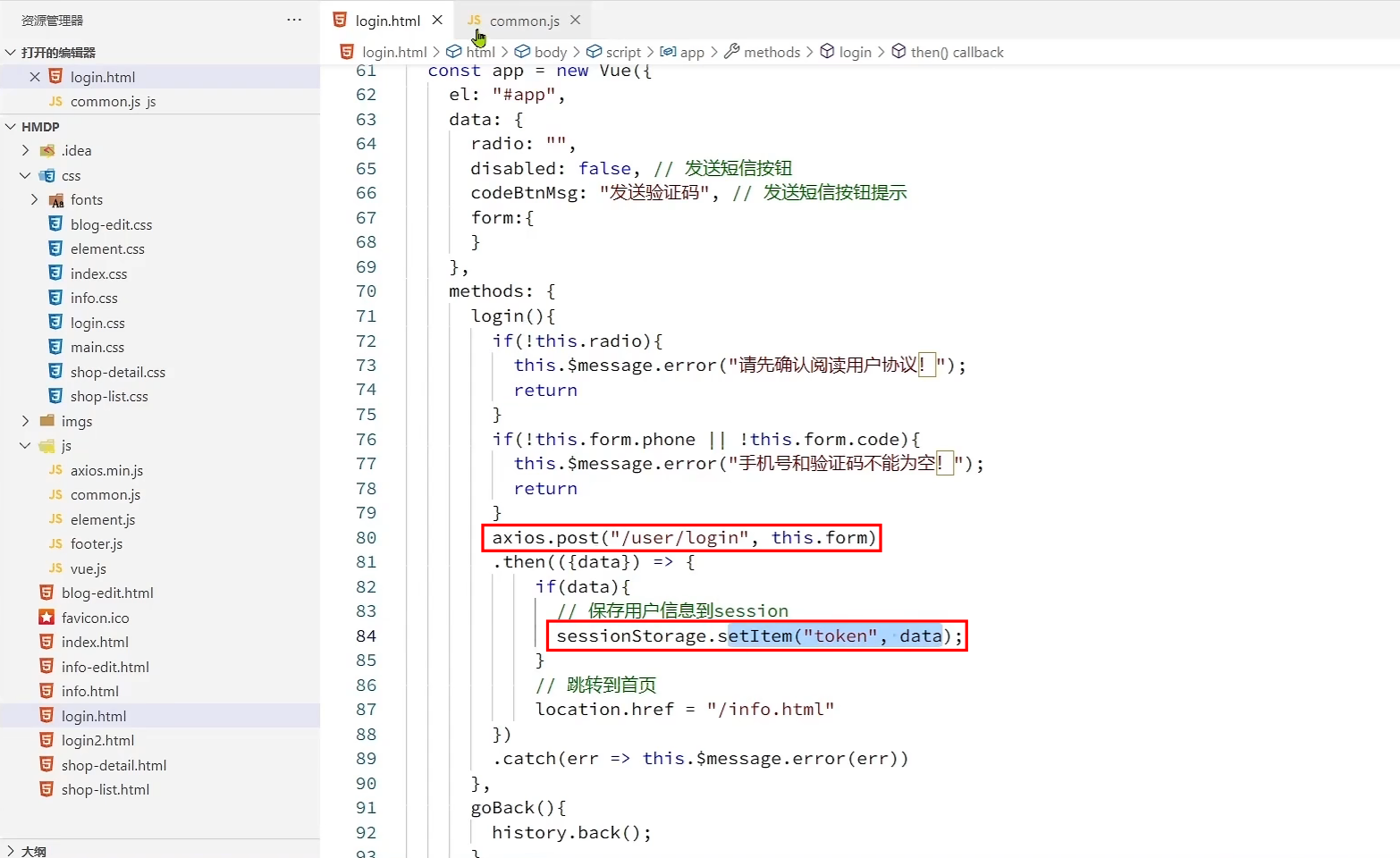This screenshot has width=1400, height=858.
Task: Expand the fonts folder
Action: click(35, 199)
